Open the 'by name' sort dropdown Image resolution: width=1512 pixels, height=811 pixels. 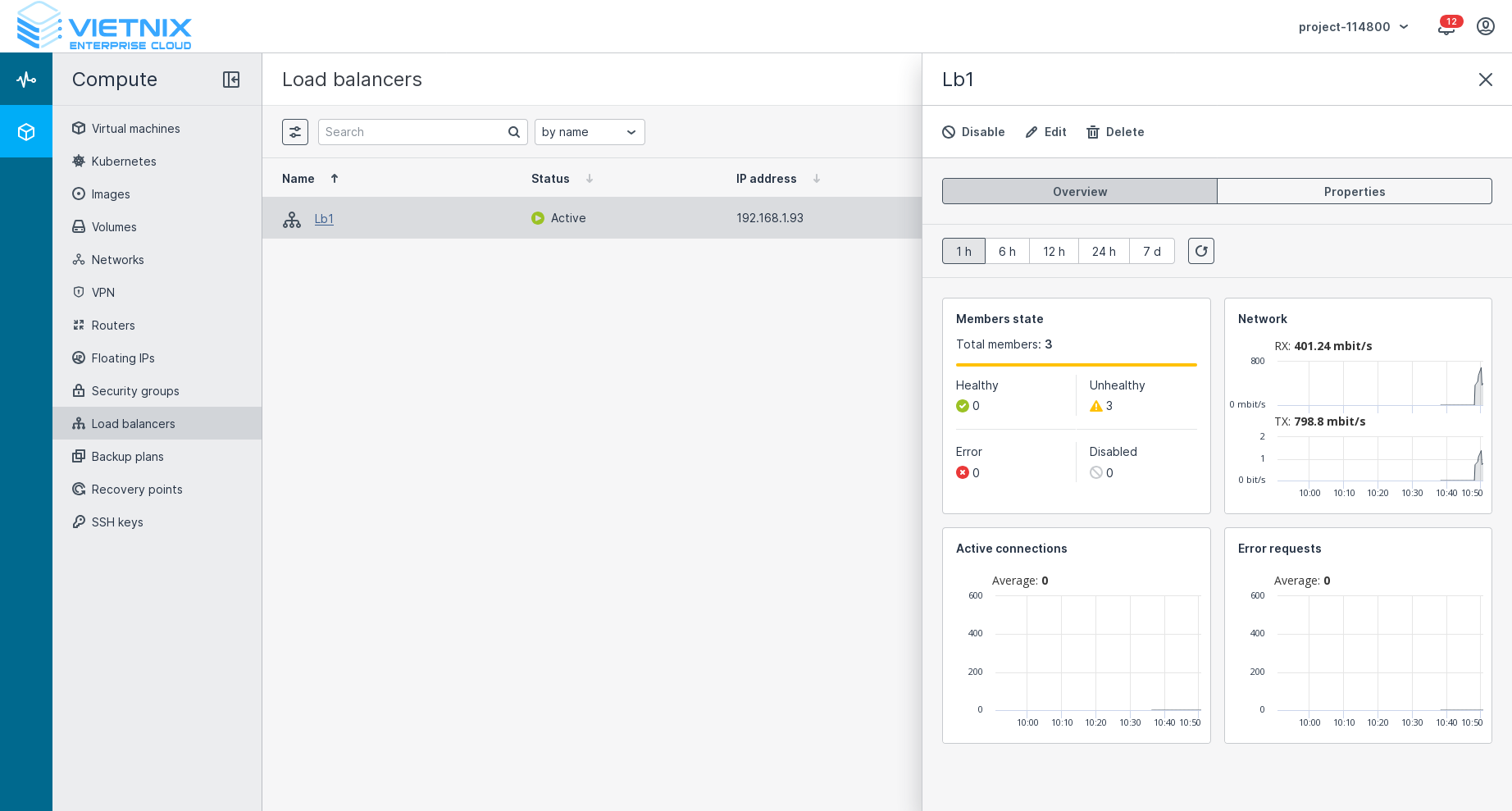(590, 132)
